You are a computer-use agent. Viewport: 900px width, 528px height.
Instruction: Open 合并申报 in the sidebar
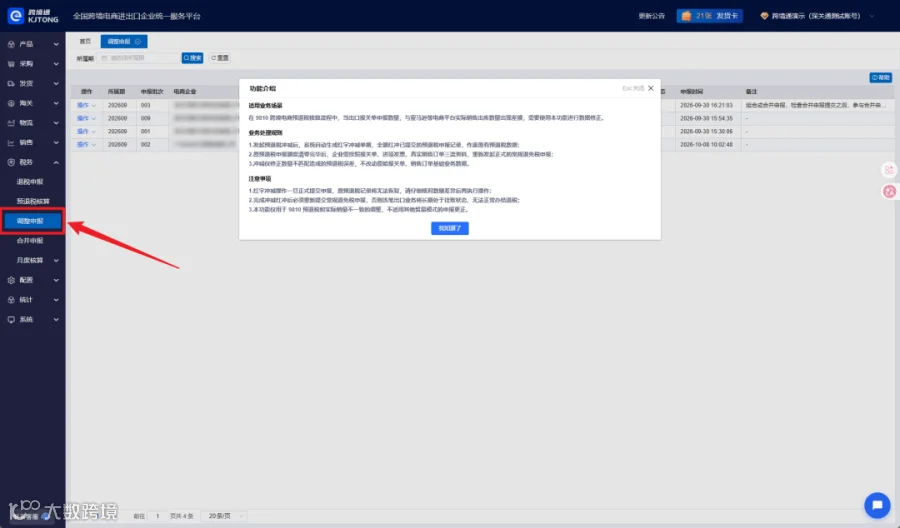coord(30,241)
